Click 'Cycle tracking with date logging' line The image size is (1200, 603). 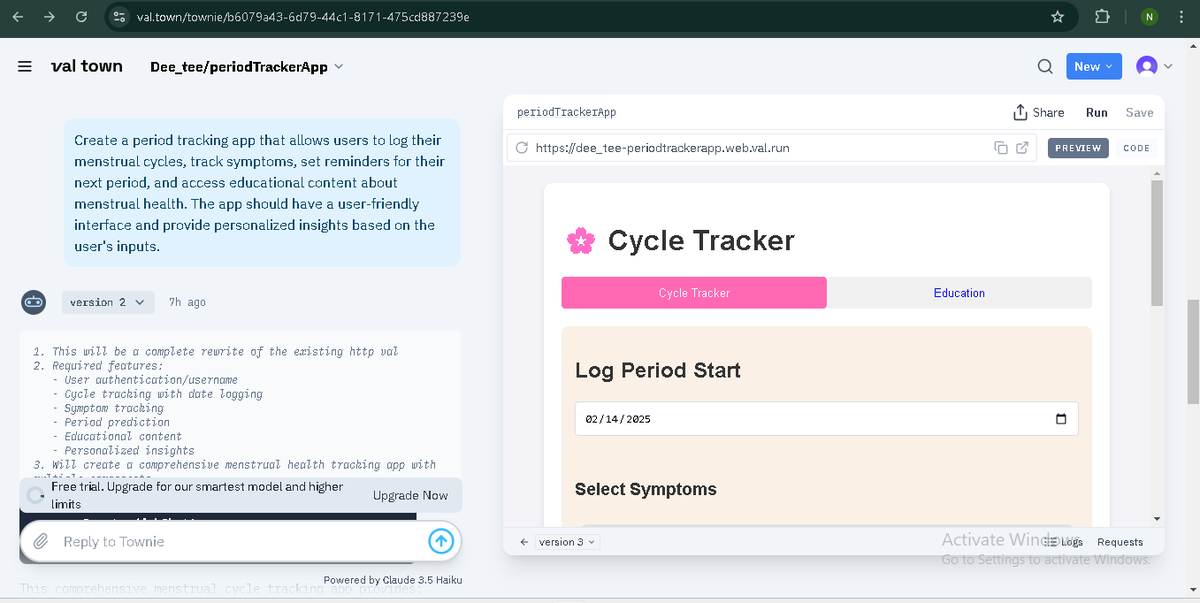pos(164,394)
